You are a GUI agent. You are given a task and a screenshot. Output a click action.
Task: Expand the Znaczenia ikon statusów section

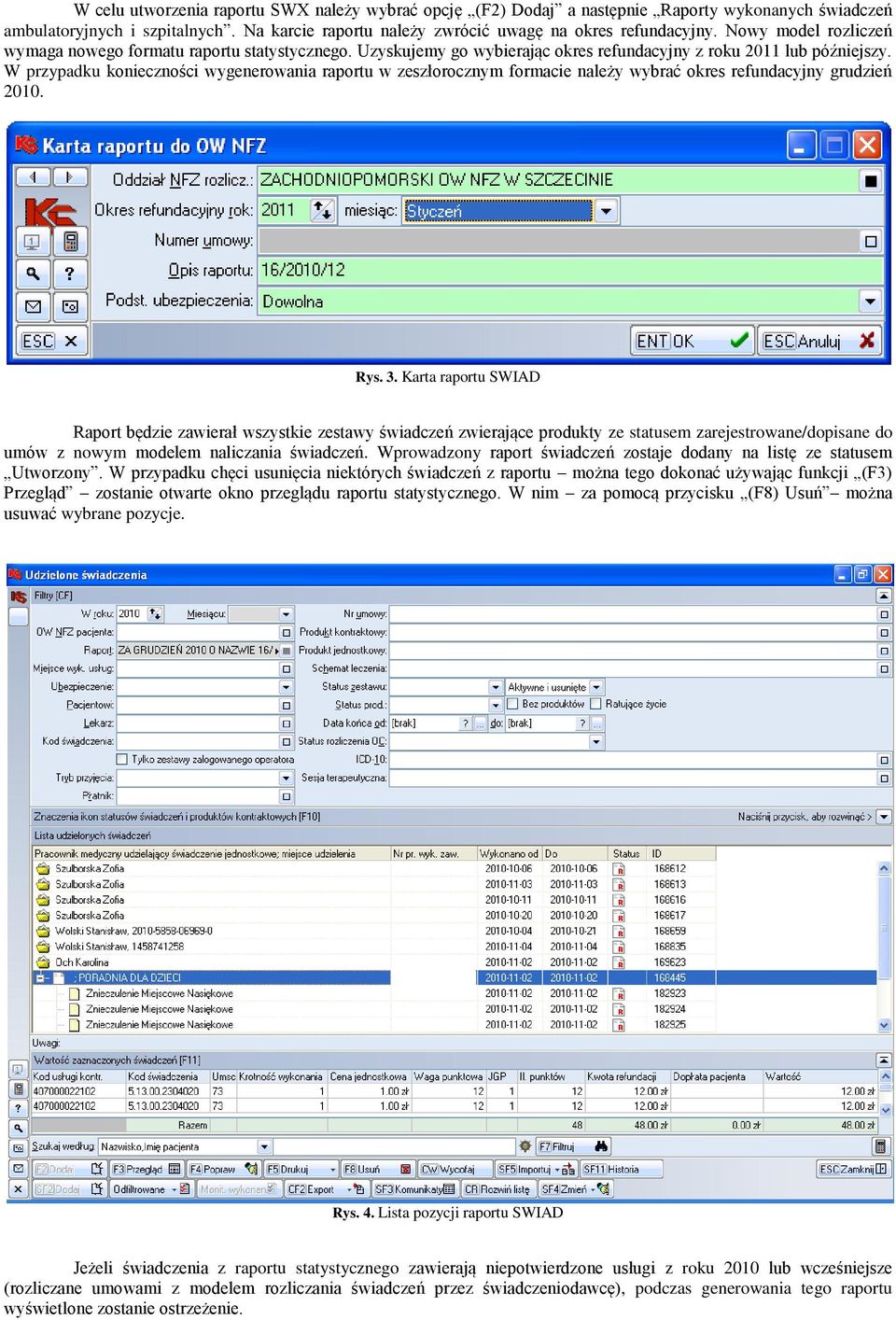[884, 817]
